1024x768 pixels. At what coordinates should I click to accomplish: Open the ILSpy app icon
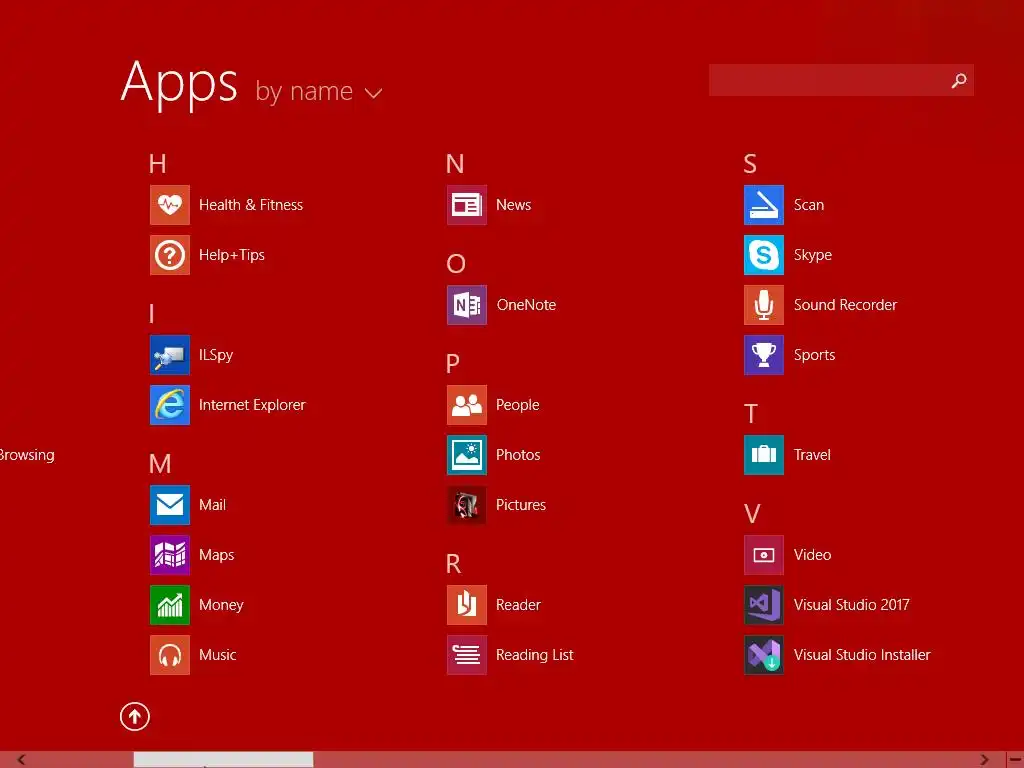tap(170, 355)
